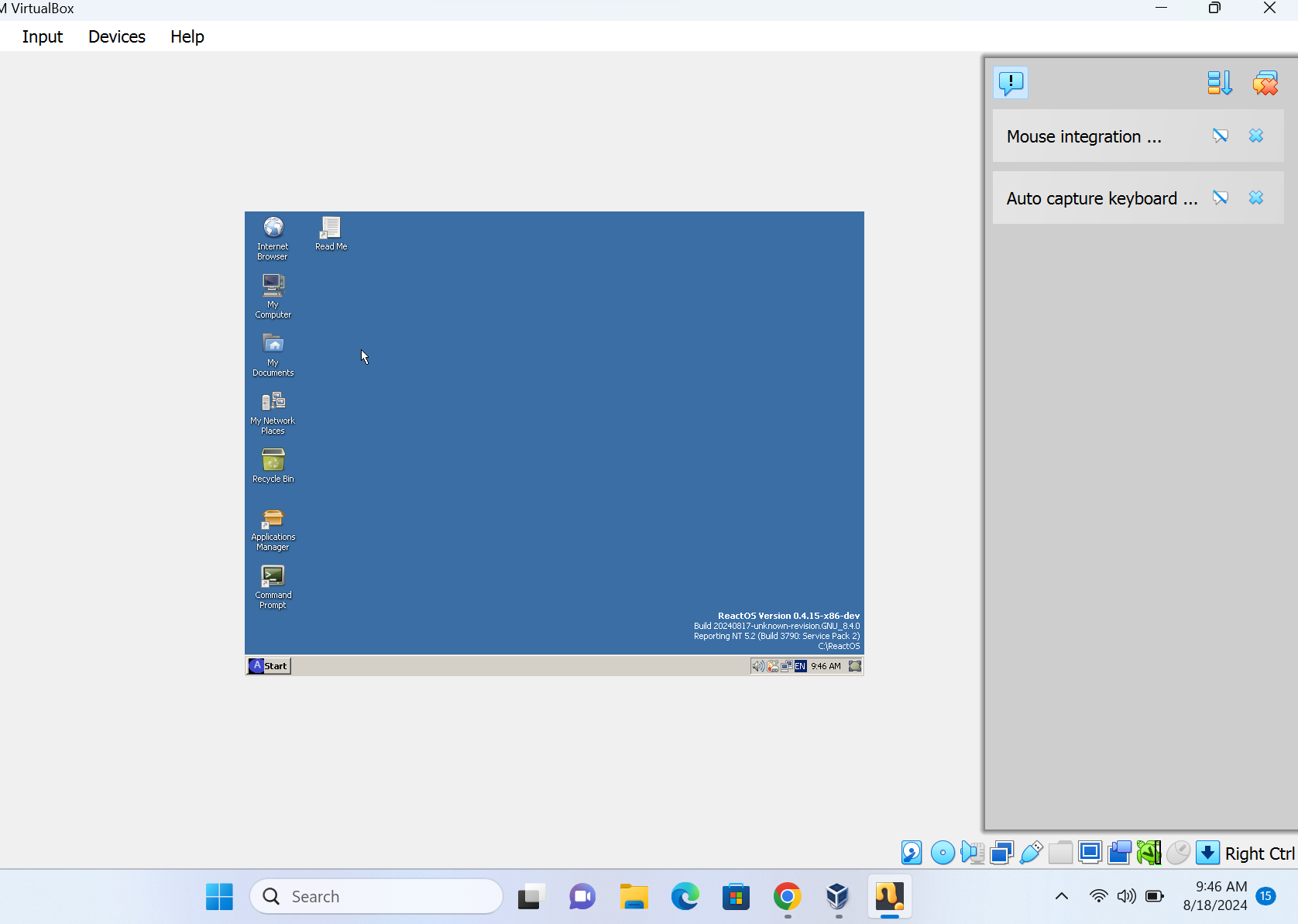
Task: Click the hard disk activity icon in VirtualBox status bar
Action: (912, 853)
